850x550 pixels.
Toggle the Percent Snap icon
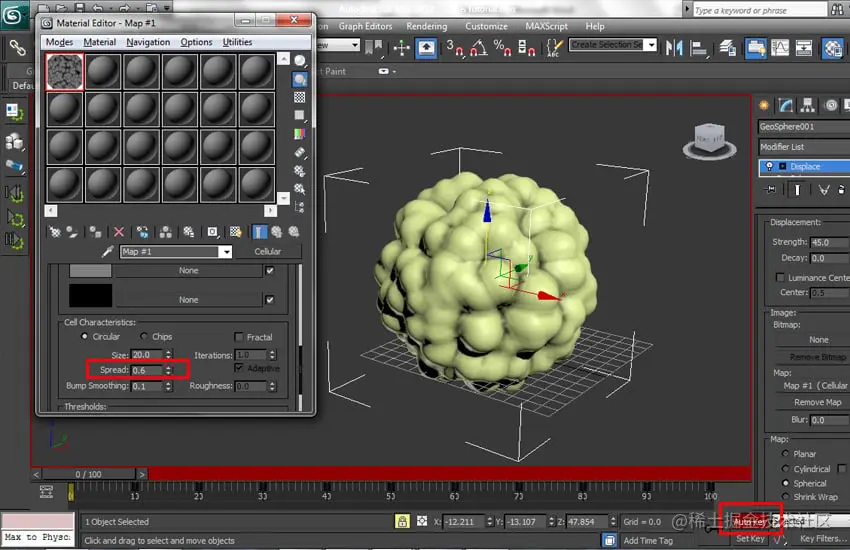[503, 48]
